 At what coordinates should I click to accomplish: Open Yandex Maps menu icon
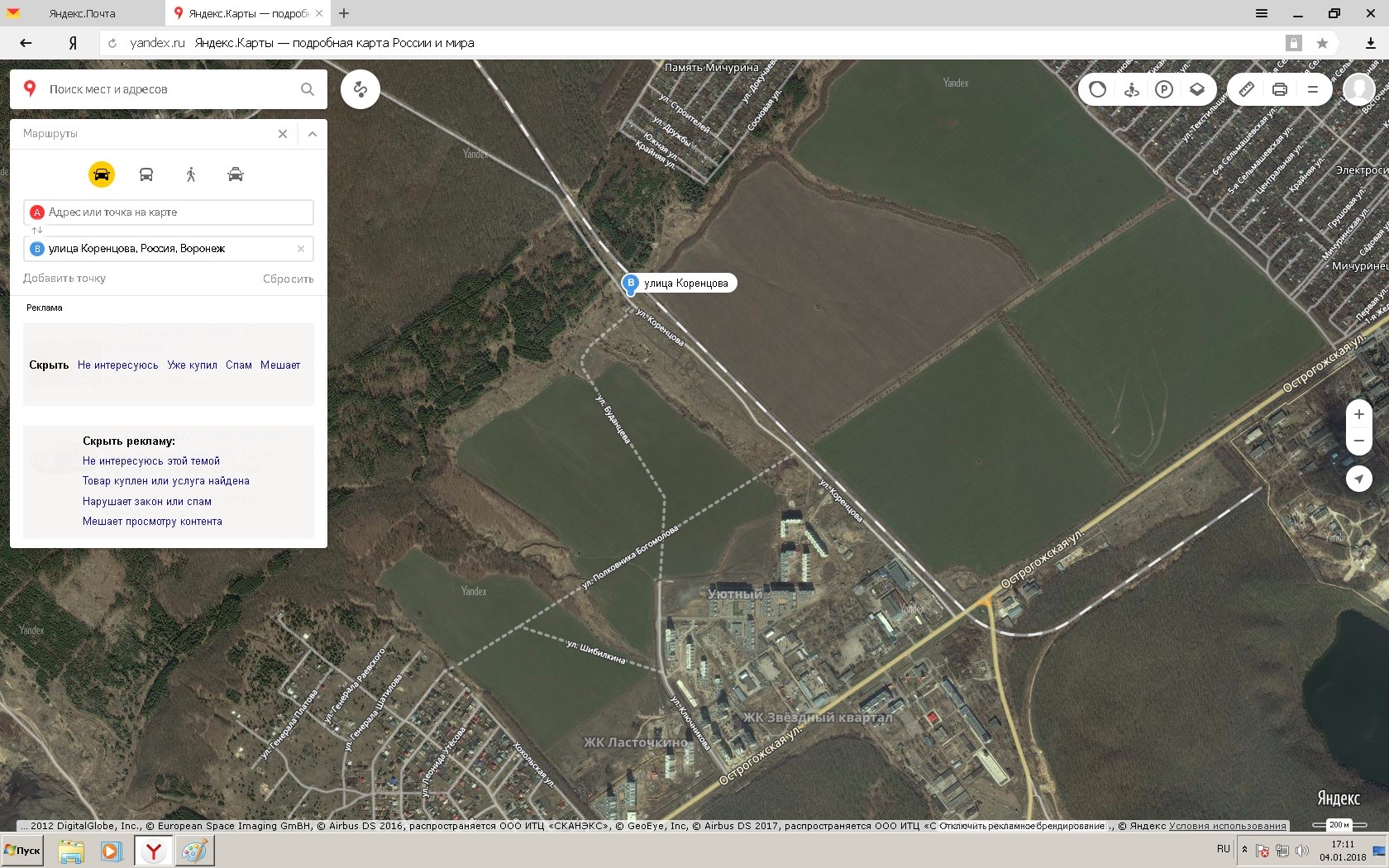(1313, 89)
